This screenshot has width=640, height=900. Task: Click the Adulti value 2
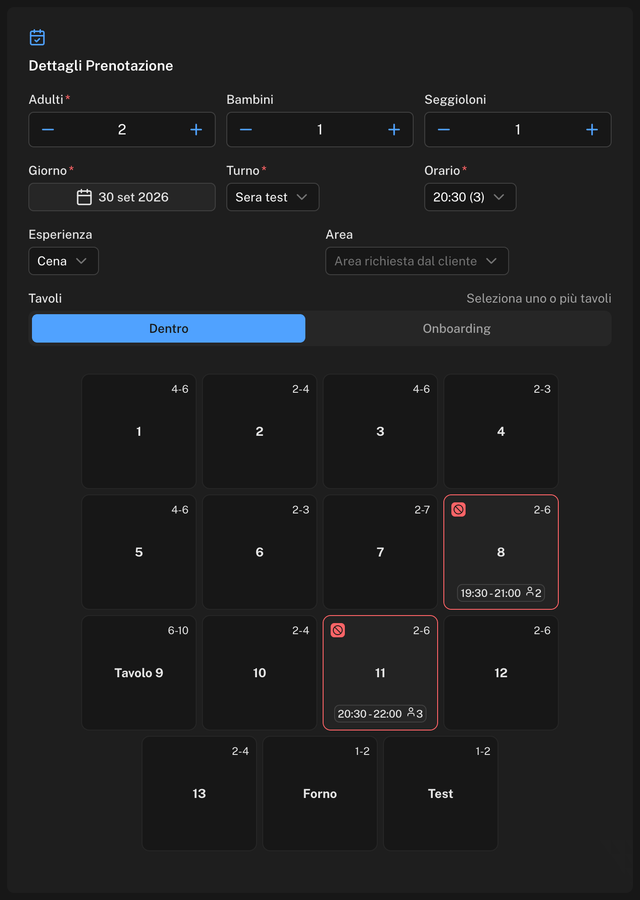[122, 130]
